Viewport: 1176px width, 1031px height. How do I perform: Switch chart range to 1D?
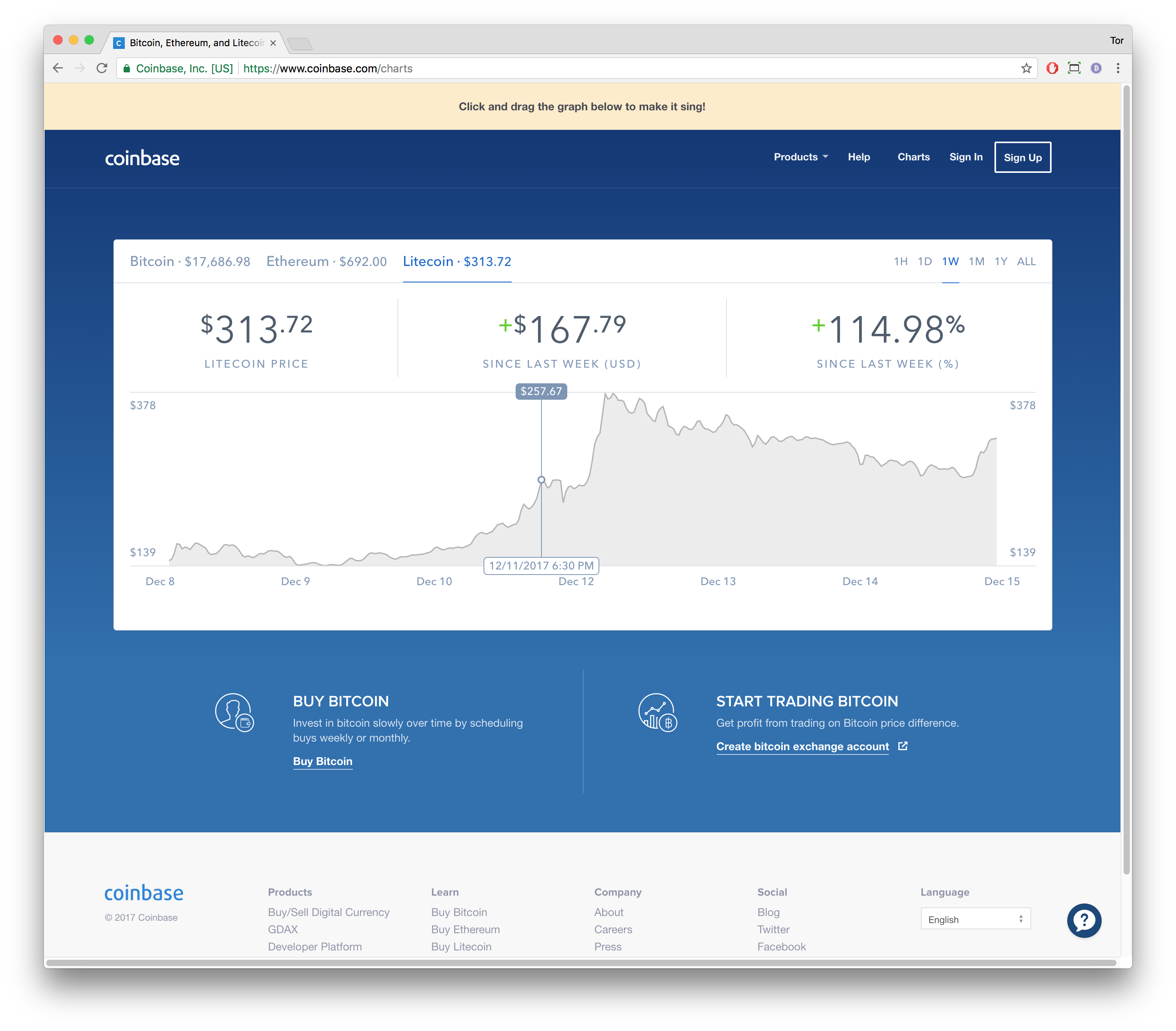tap(925, 261)
